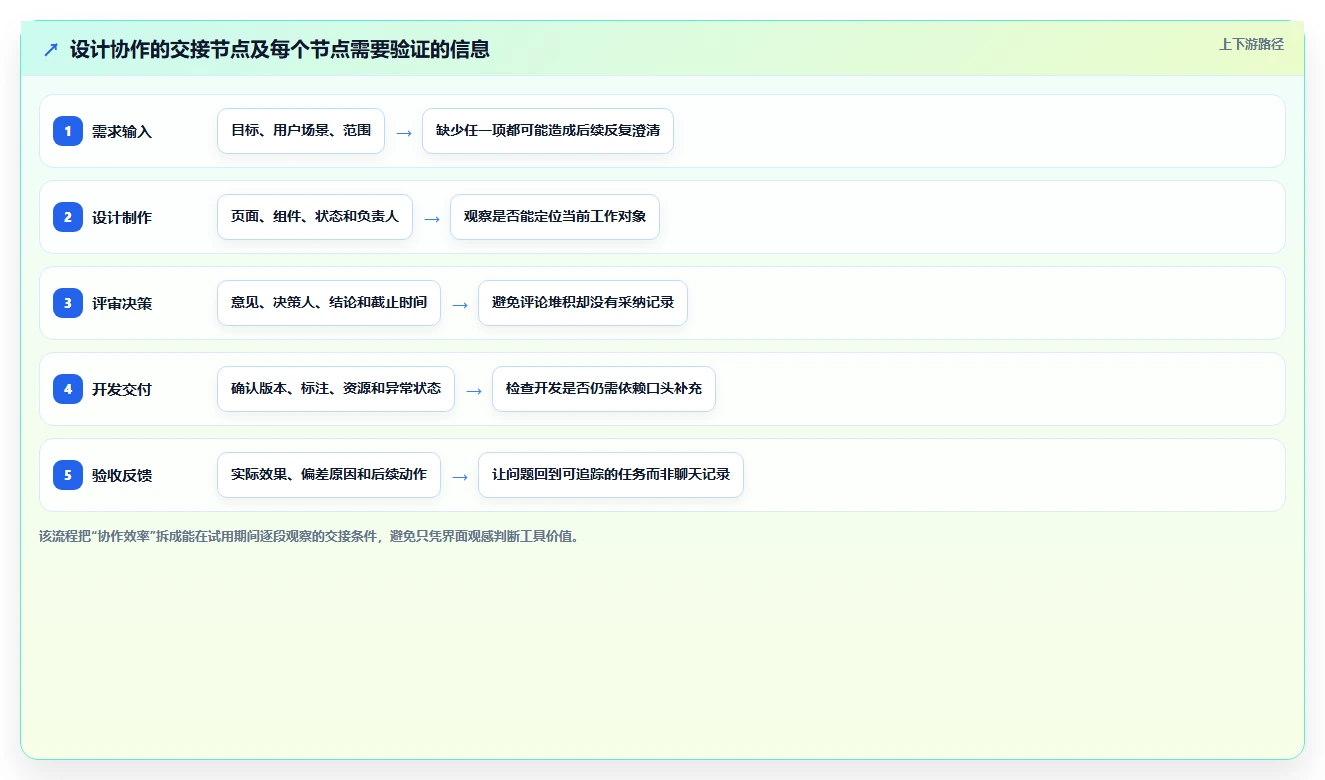Open the 让问题回到可追踪的任务而非聊天记录 chip

coord(611,475)
